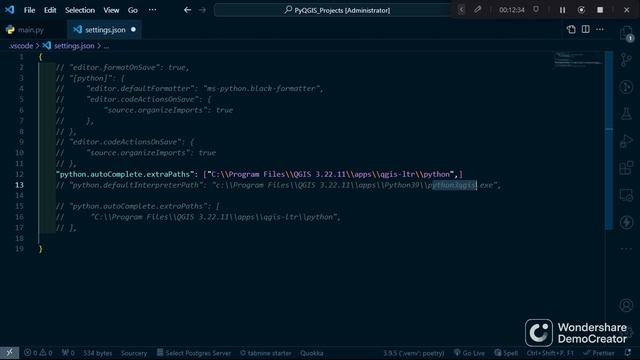Close the unsaved settings.json tab dot
The width and height of the screenshot is (640, 360).
point(133,29)
